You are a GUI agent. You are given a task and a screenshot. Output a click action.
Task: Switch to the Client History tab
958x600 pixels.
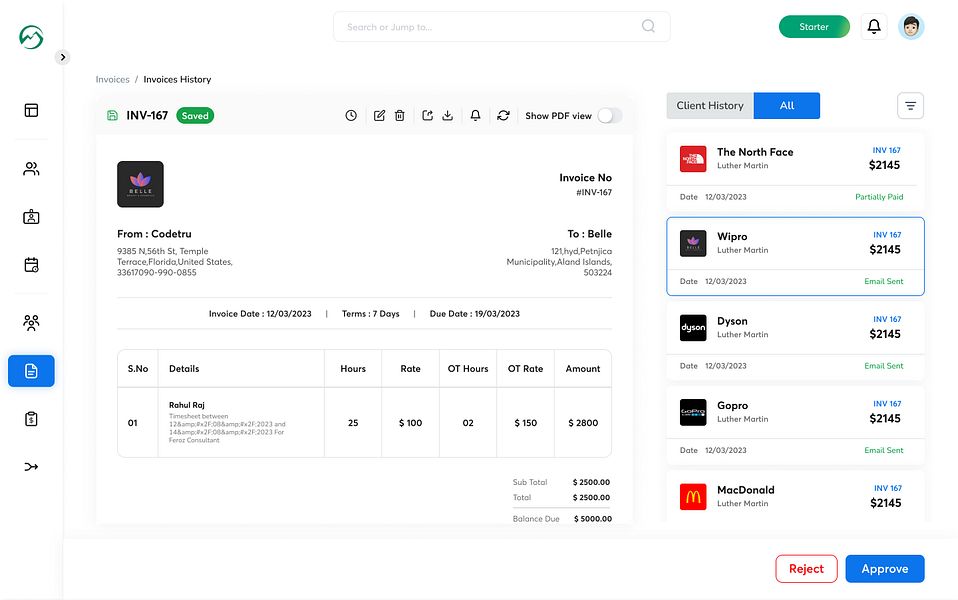710,105
